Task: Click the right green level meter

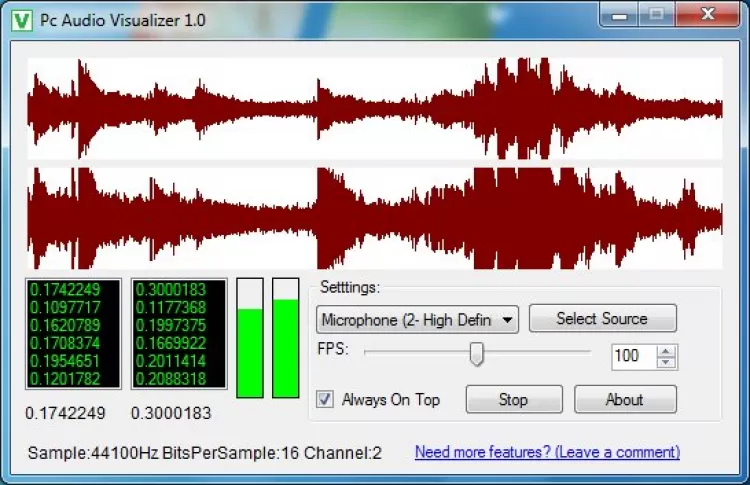Action: tap(286, 338)
